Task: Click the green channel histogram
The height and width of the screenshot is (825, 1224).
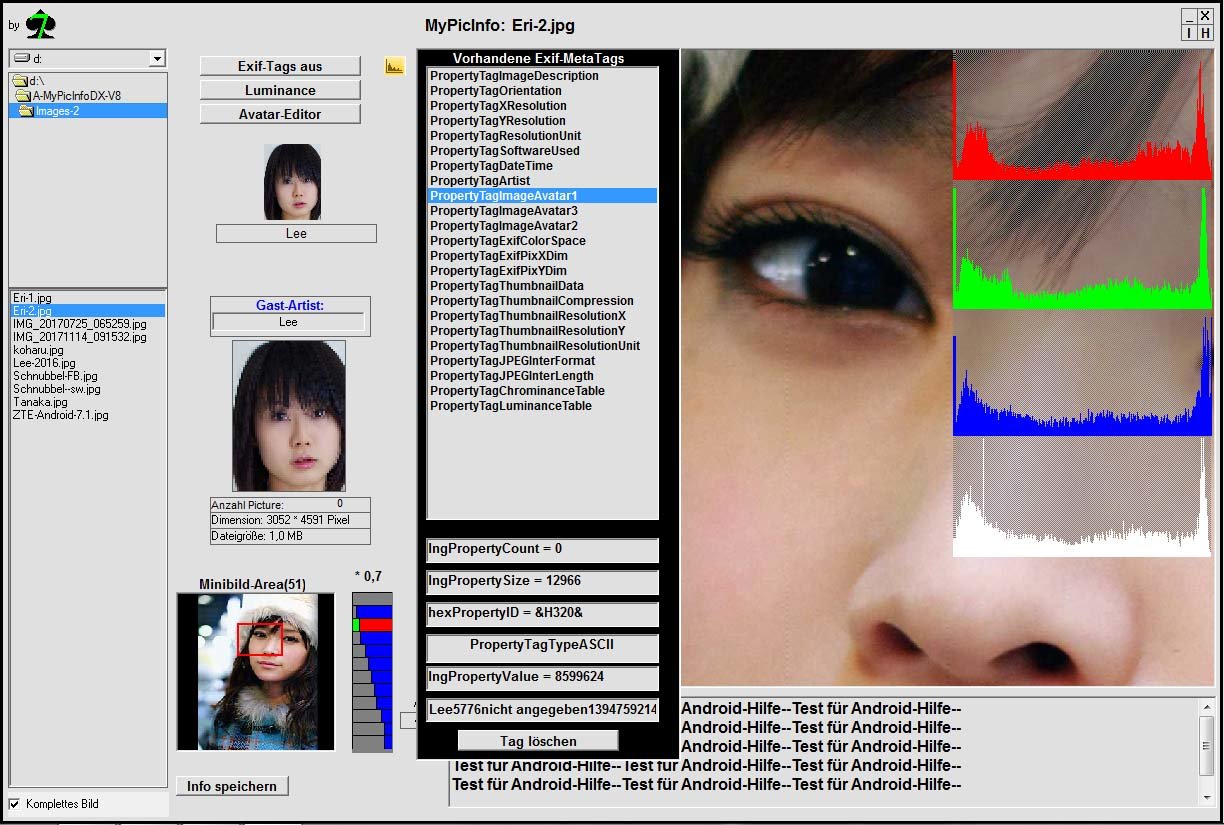Action: (1083, 246)
